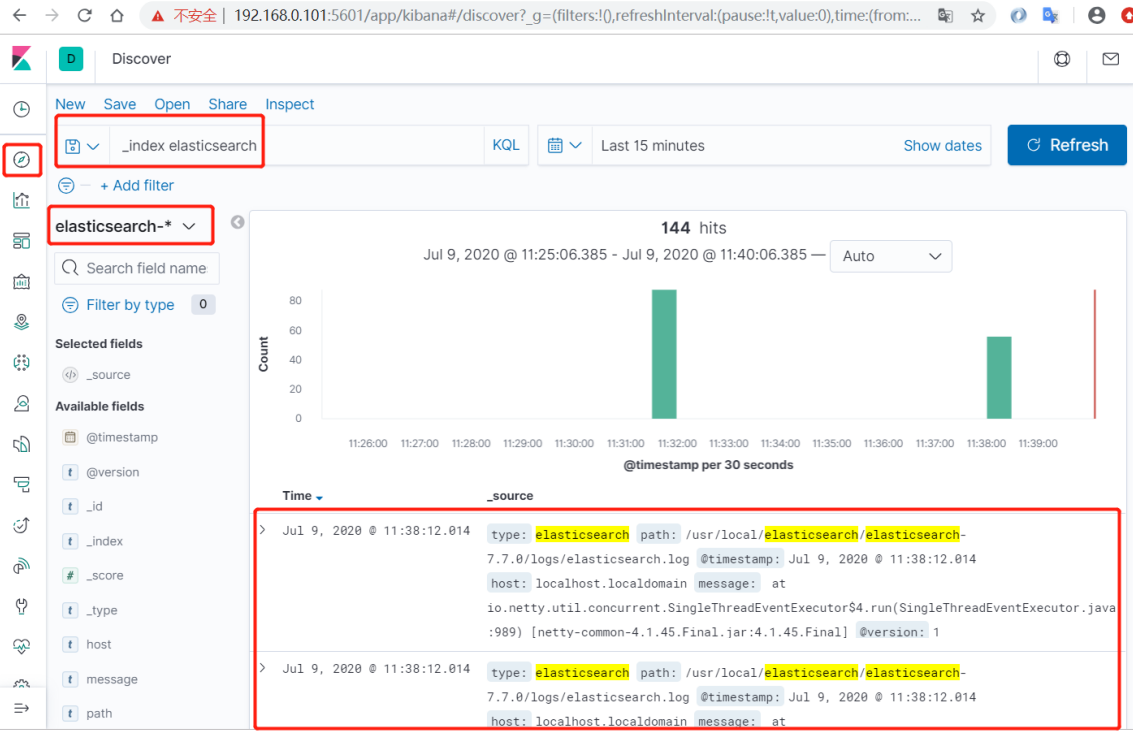The image size is (1133, 735).
Task: Open the Auto interval dropdown
Action: click(x=891, y=256)
